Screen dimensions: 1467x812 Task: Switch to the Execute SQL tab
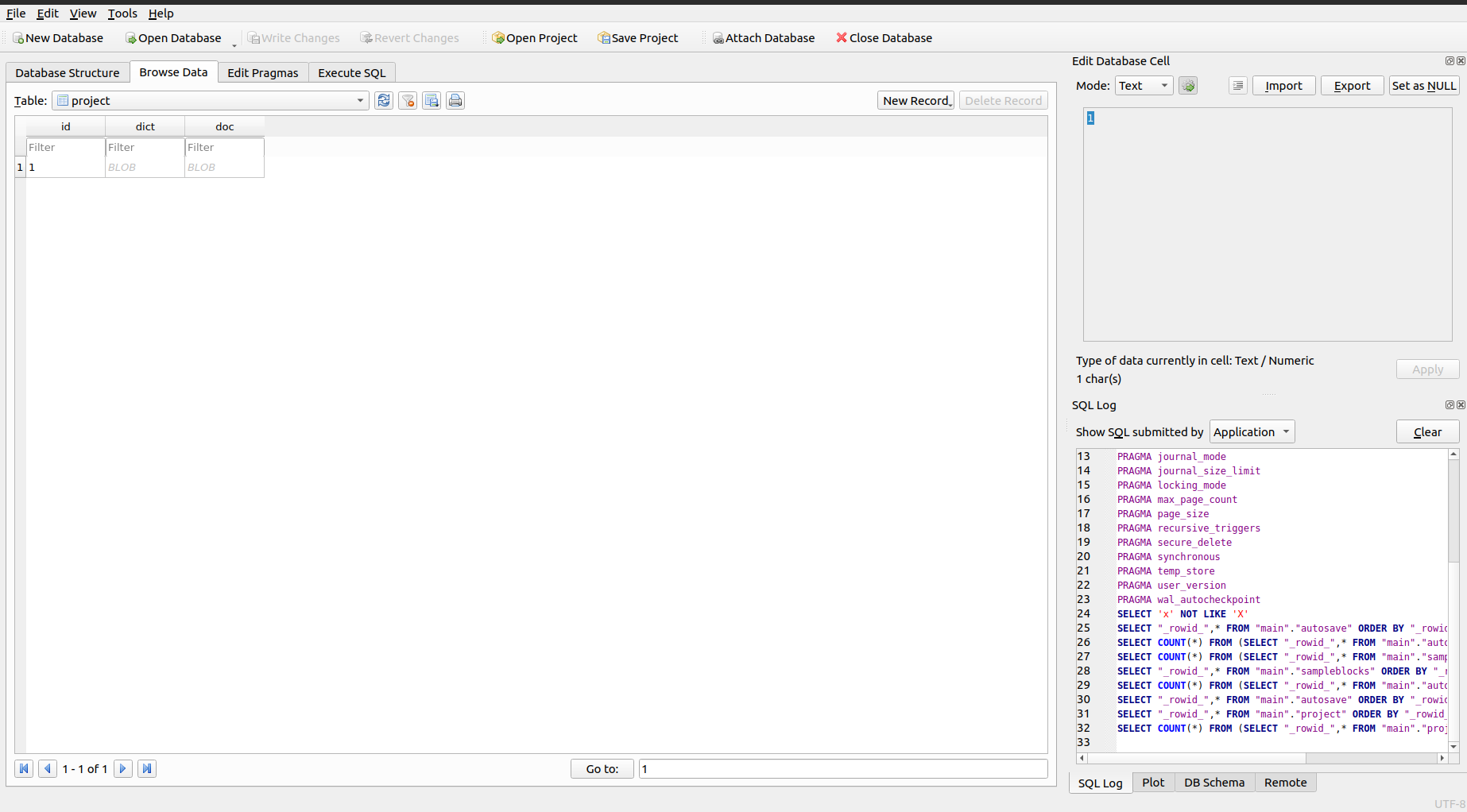pyautogui.click(x=352, y=73)
